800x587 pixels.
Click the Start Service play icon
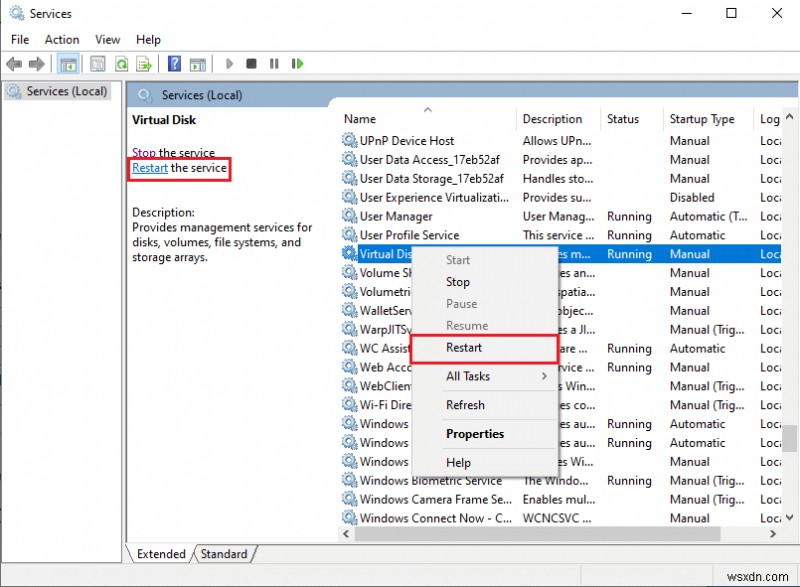click(x=229, y=64)
